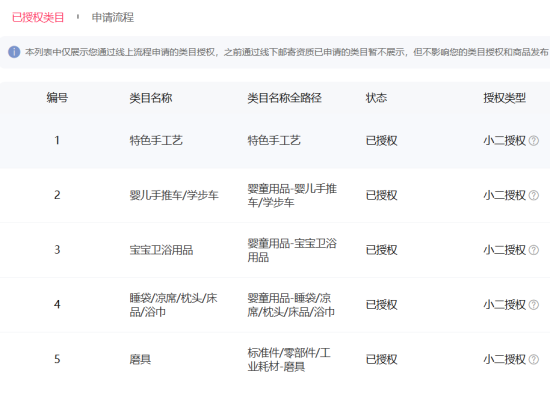Image resolution: width=550 pixels, height=413 pixels.
Task: Click help icon beside 小二授权 in row 4
Action: click(534, 305)
